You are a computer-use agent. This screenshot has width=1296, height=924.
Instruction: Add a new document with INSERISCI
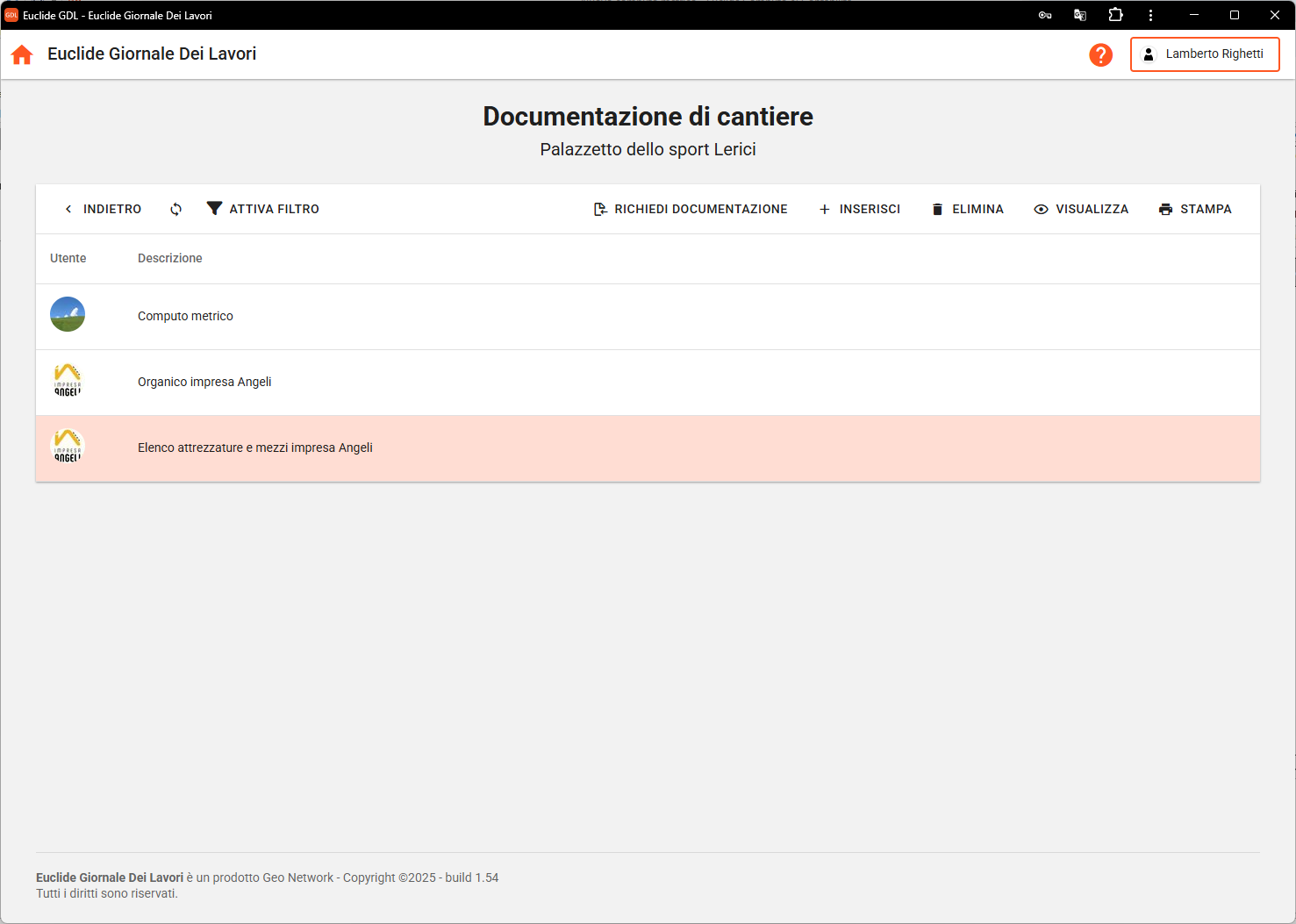[859, 209]
